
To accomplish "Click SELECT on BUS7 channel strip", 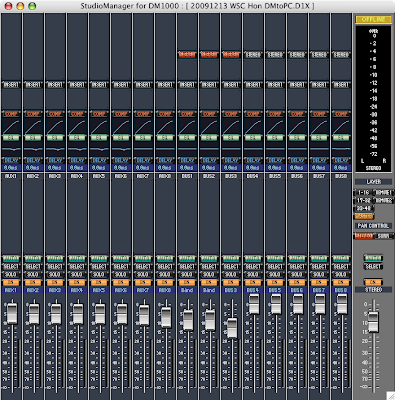I will (x=319, y=267).
